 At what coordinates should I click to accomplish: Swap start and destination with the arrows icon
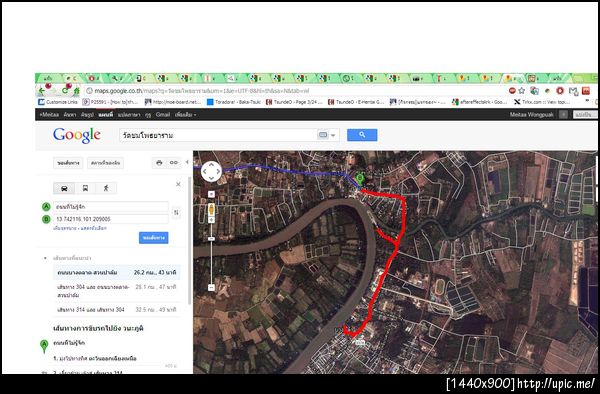point(176,212)
